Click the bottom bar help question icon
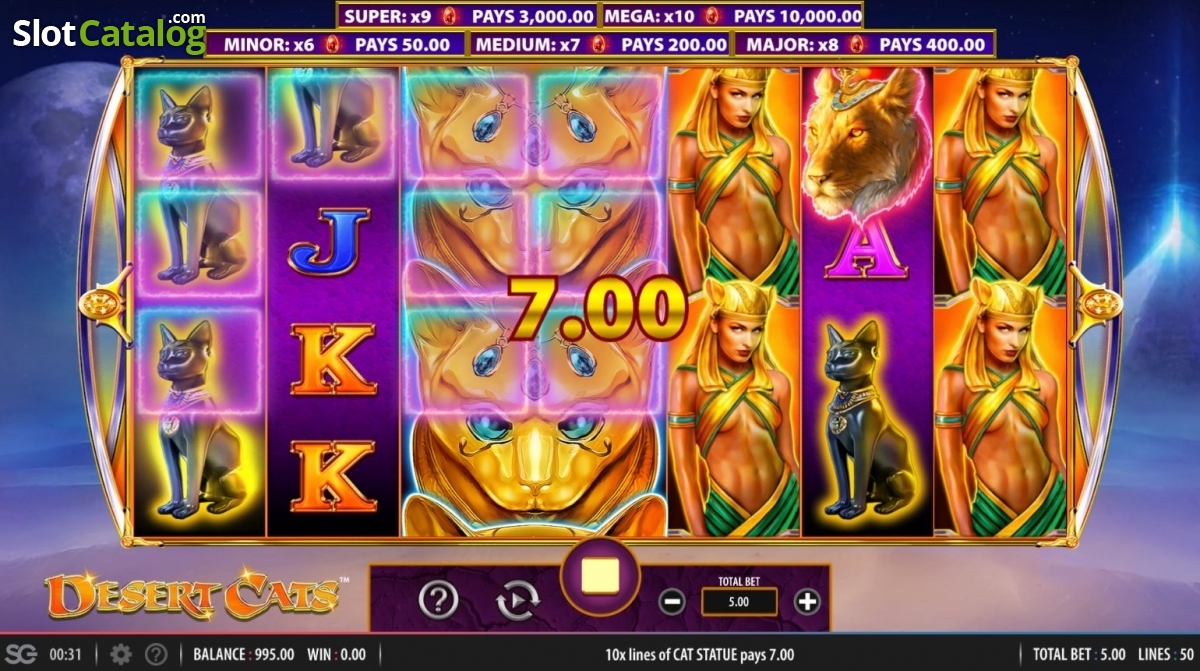The width and height of the screenshot is (1200, 671). coord(156,655)
